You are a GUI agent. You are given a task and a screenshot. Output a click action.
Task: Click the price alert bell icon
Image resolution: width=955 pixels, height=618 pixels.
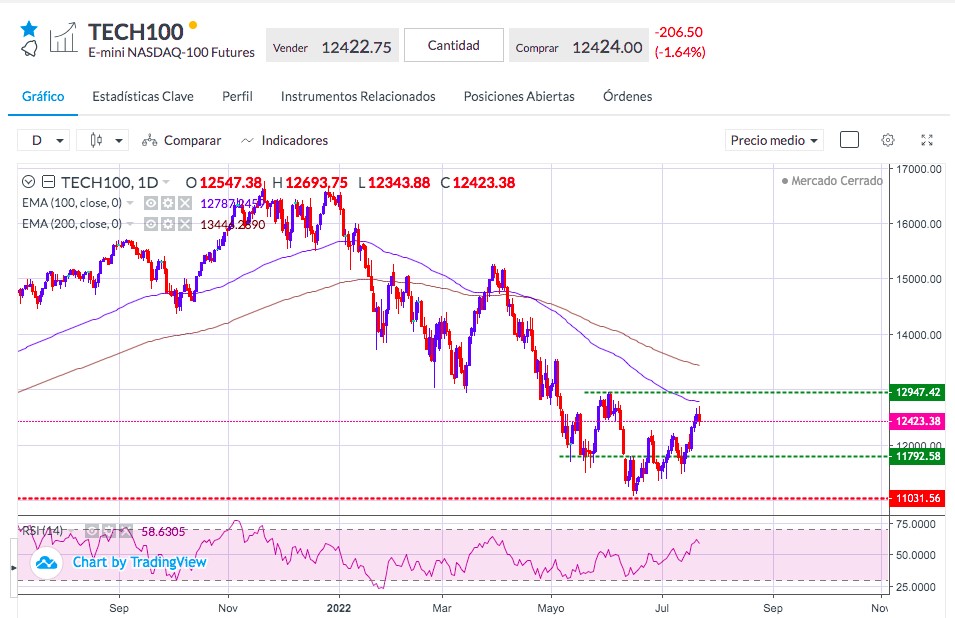pyautogui.click(x=29, y=49)
